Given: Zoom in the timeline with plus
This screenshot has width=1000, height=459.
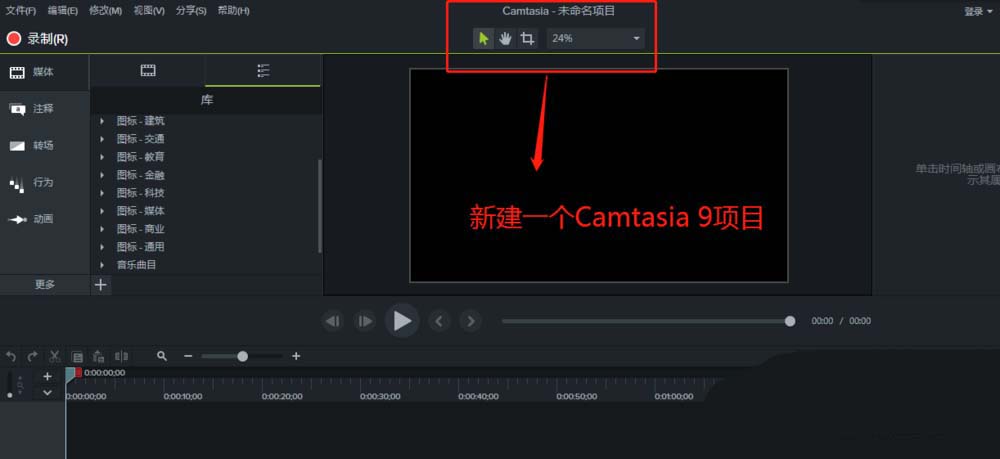Looking at the screenshot, I should point(296,356).
